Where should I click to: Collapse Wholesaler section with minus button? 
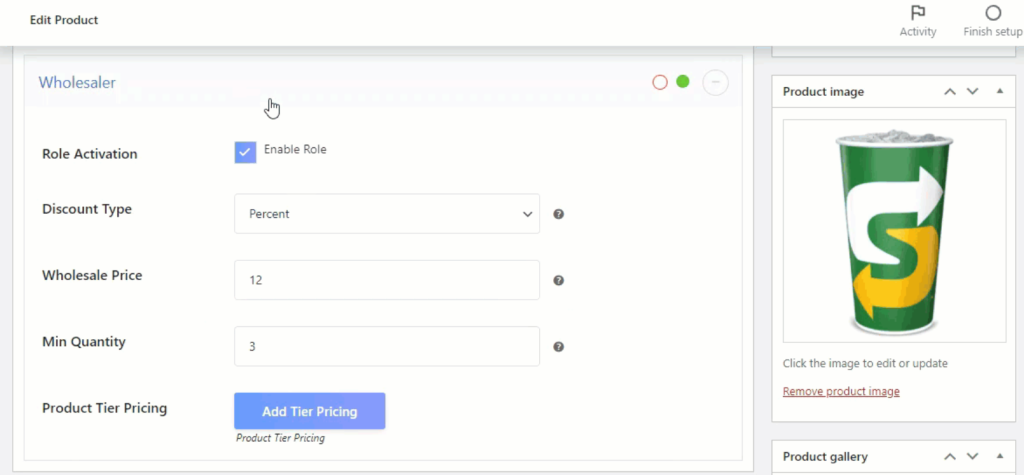click(x=715, y=82)
